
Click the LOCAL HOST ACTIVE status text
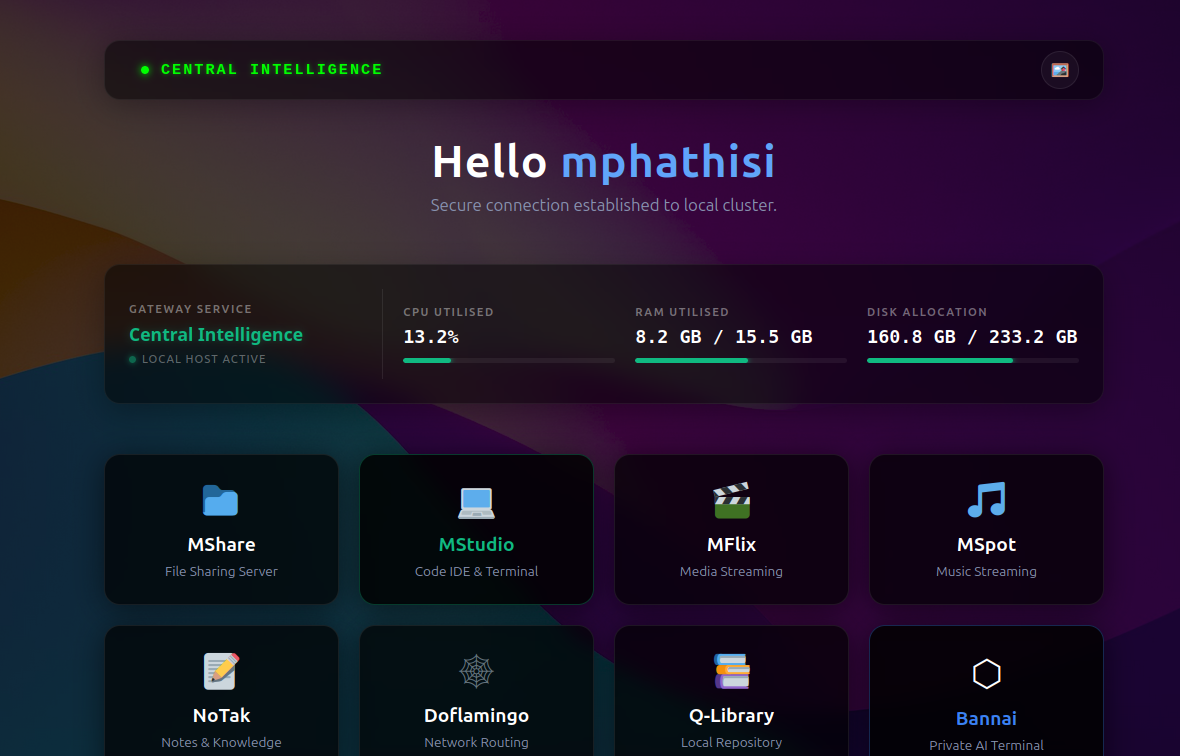[x=204, y=360]
